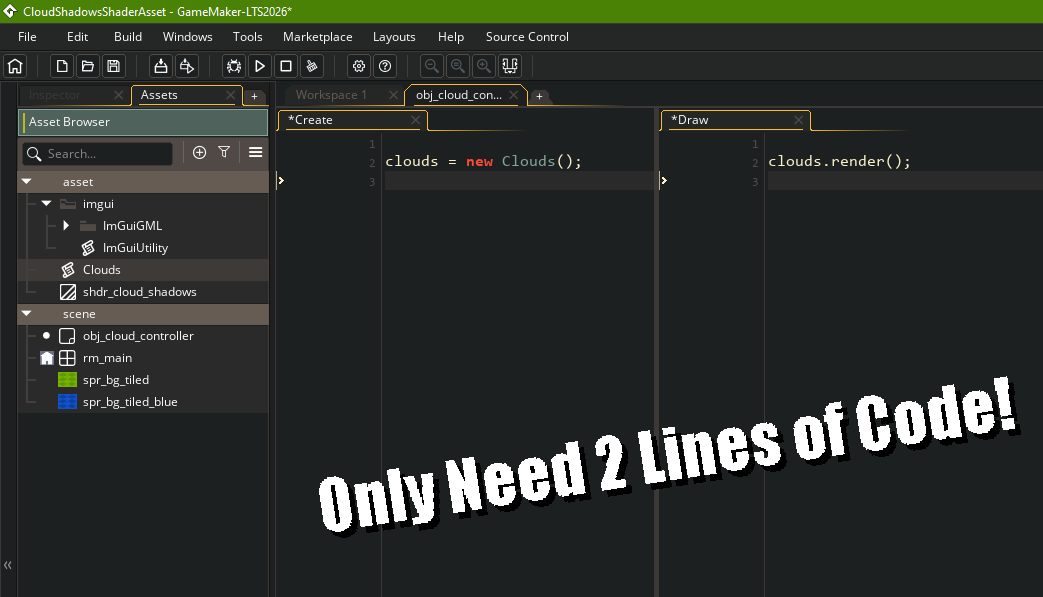
Task: Go to the Start Page home icon
Action: [15, 66]
